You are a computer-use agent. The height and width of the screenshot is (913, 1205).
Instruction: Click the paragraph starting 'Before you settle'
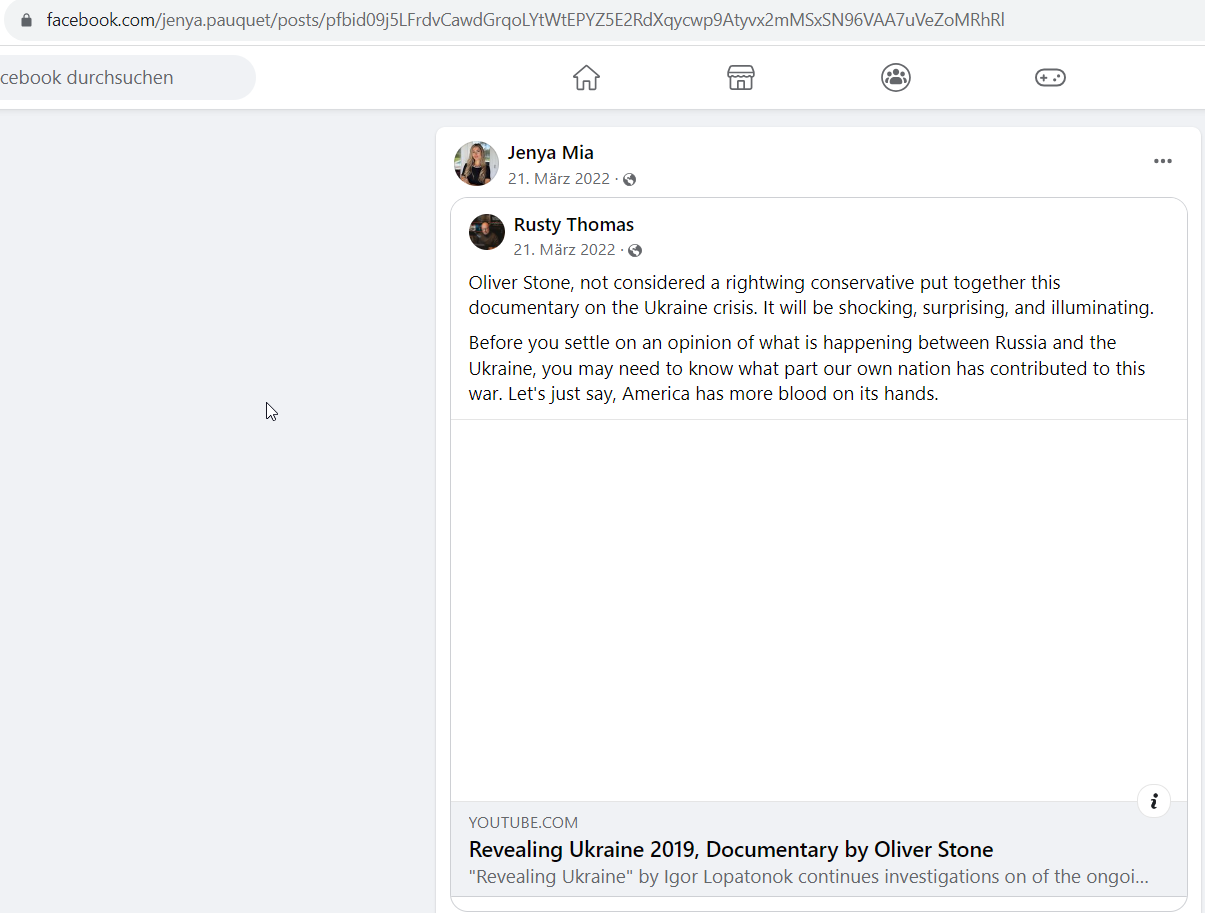(807, 368)
